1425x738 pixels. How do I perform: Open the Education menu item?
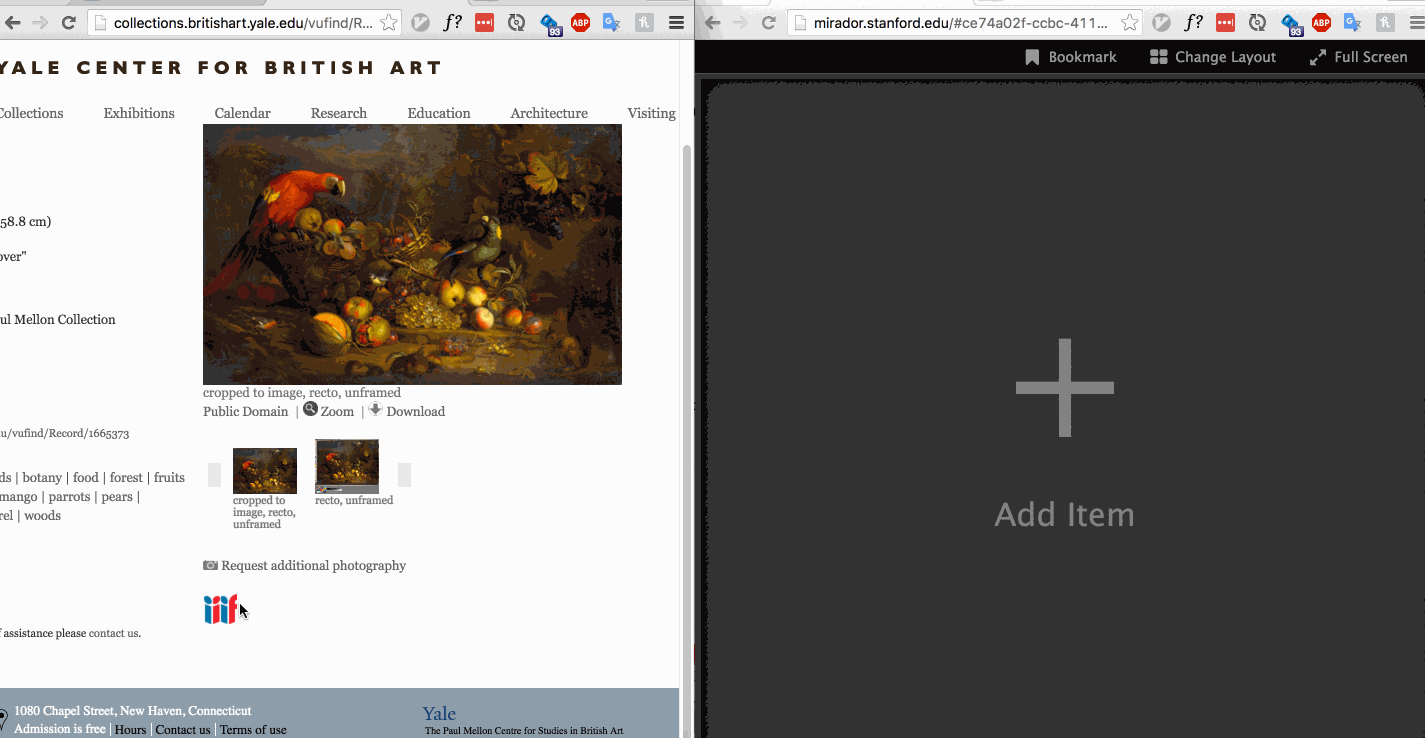(x=439, y=113)
